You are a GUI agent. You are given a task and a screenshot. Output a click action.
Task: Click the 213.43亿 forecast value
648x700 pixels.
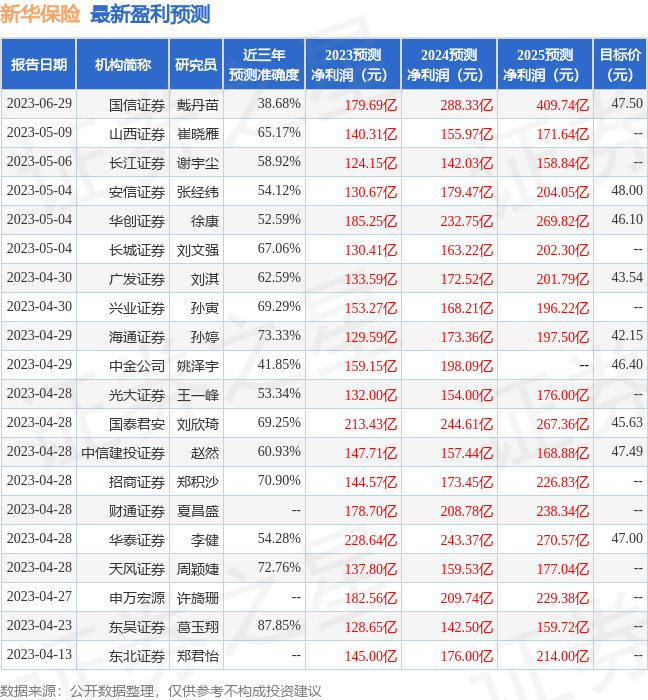pos(370,425)
